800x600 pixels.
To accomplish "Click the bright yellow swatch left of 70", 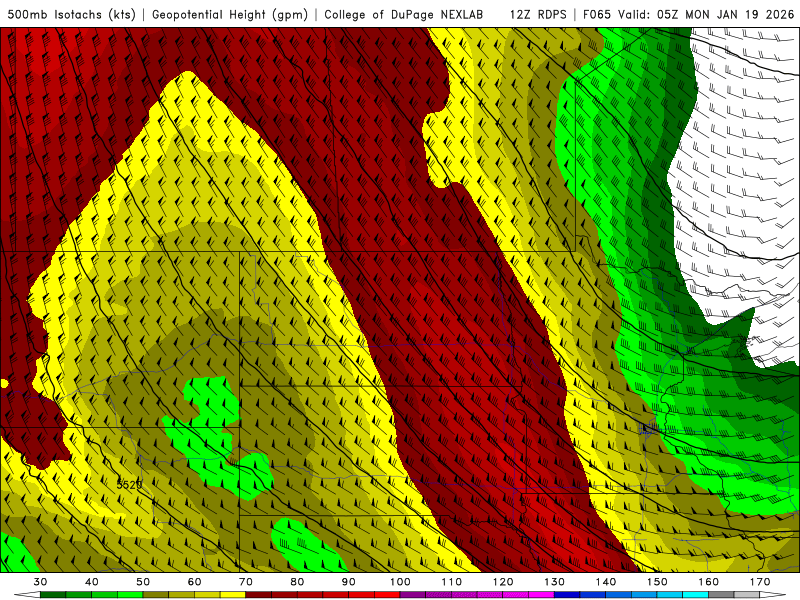I will click(x=233, y=595).
